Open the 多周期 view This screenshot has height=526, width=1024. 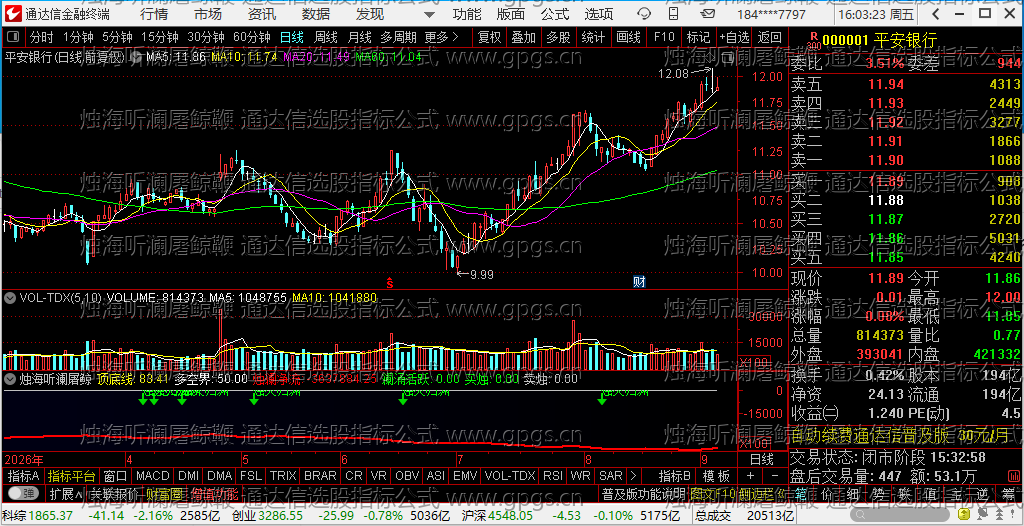click(397, 37)
